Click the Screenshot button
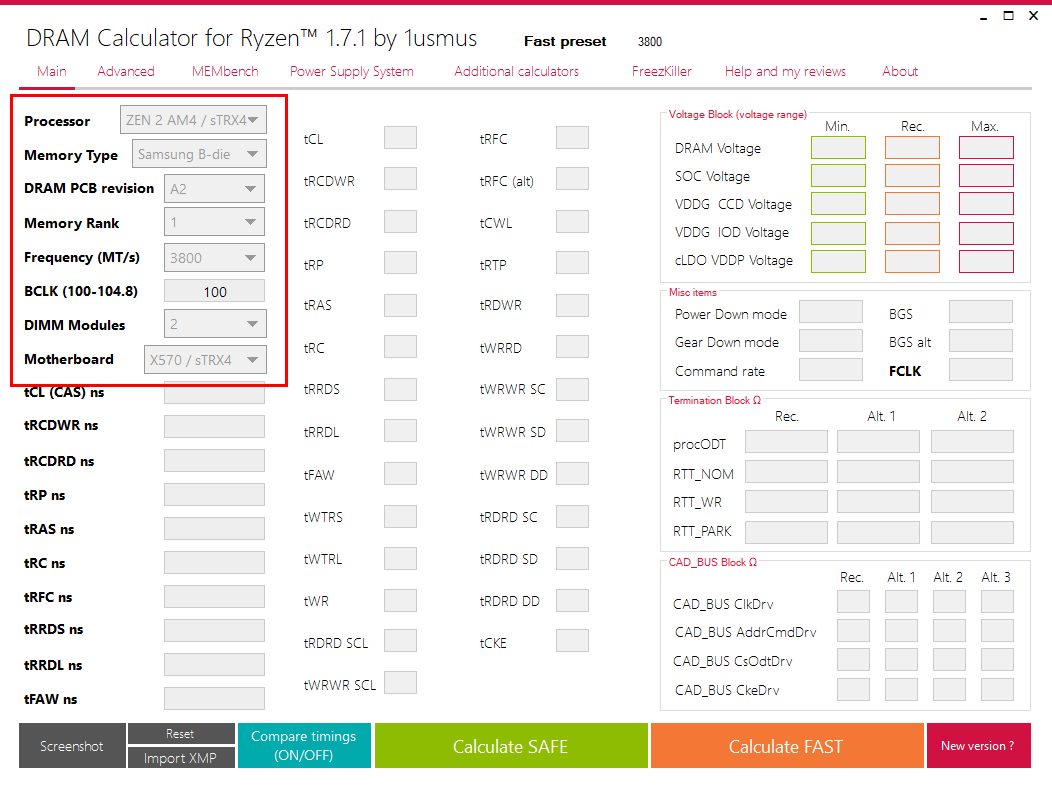Viewport: 1052px width, 790px height. pyautogui.click(x=72, y=746)
